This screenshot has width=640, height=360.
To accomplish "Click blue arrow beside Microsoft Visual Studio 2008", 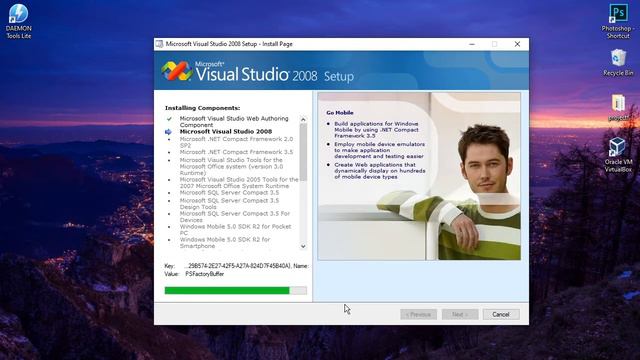I will (x=168, y=132).
